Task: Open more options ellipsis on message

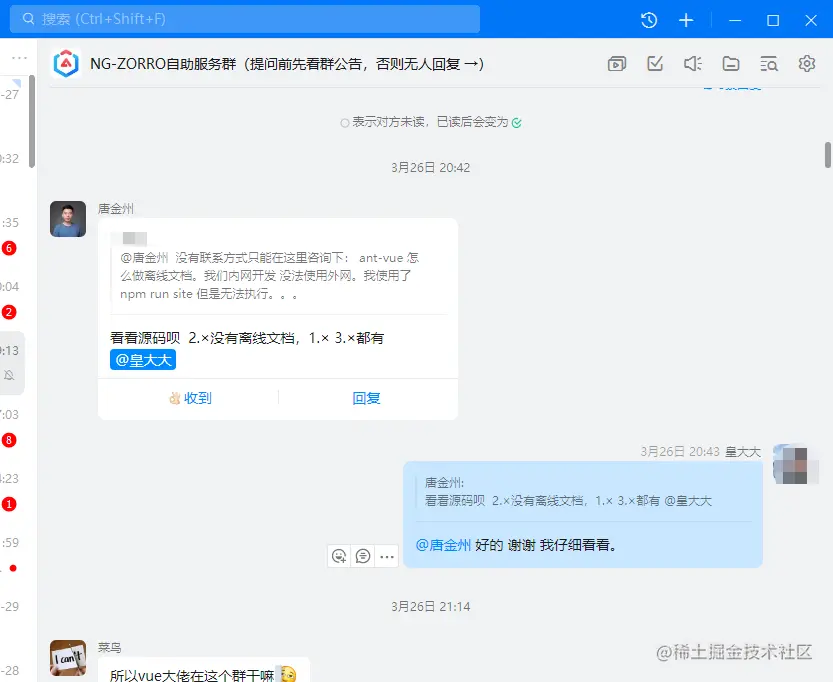Action: point(387,556)
